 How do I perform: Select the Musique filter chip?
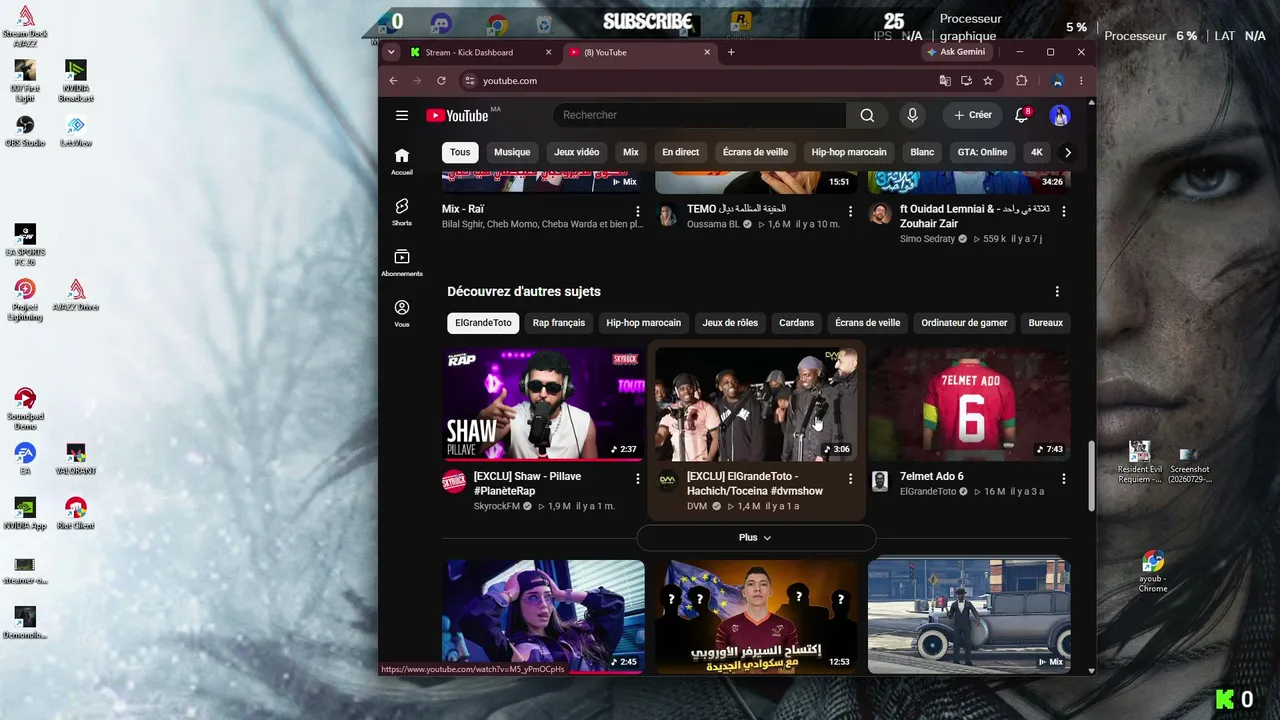(x=512, y=152)
